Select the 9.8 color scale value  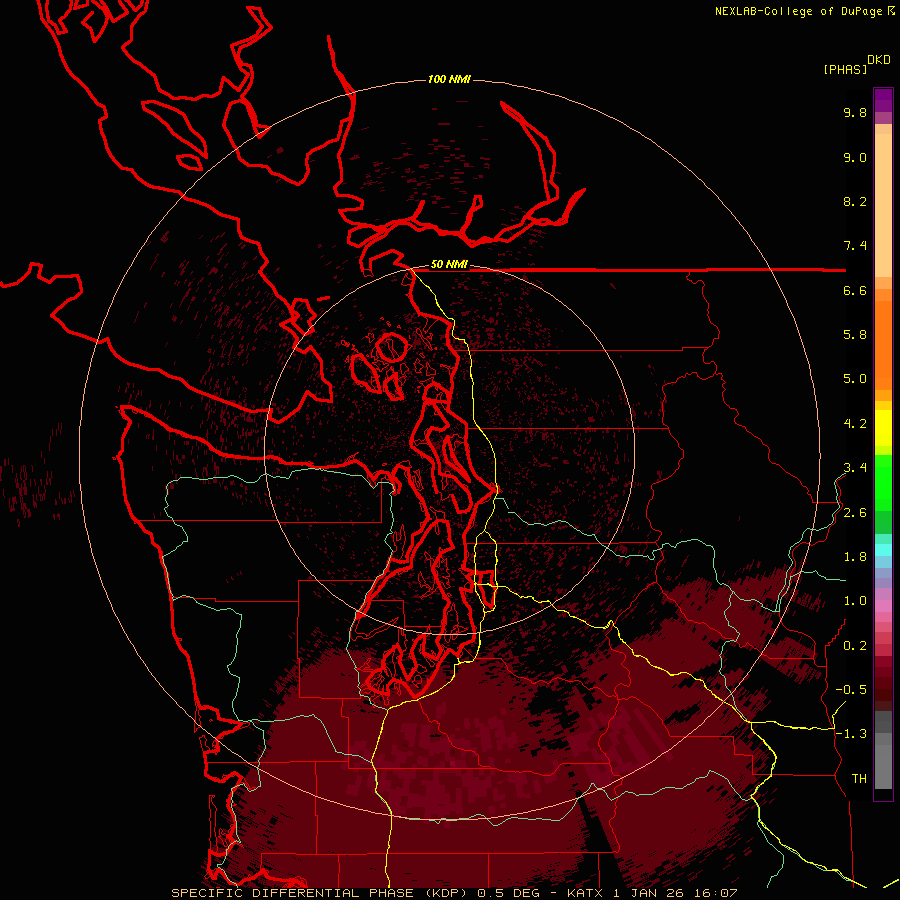tap(855, 112)
